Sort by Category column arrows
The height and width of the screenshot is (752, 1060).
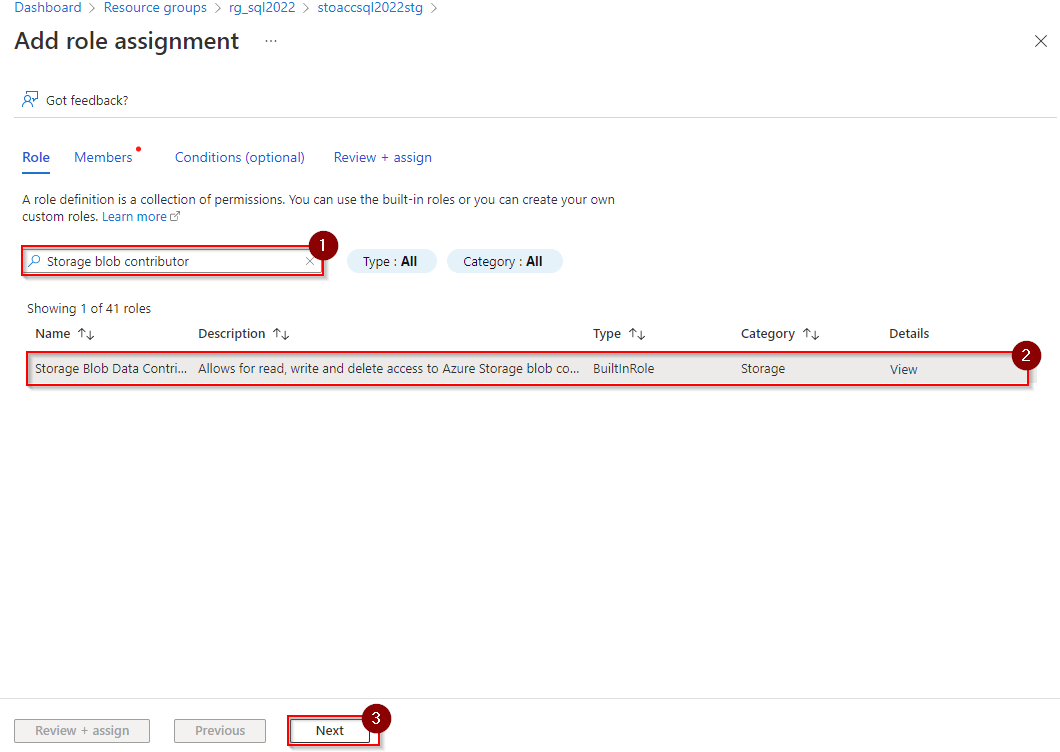click(x=811, y=334)
